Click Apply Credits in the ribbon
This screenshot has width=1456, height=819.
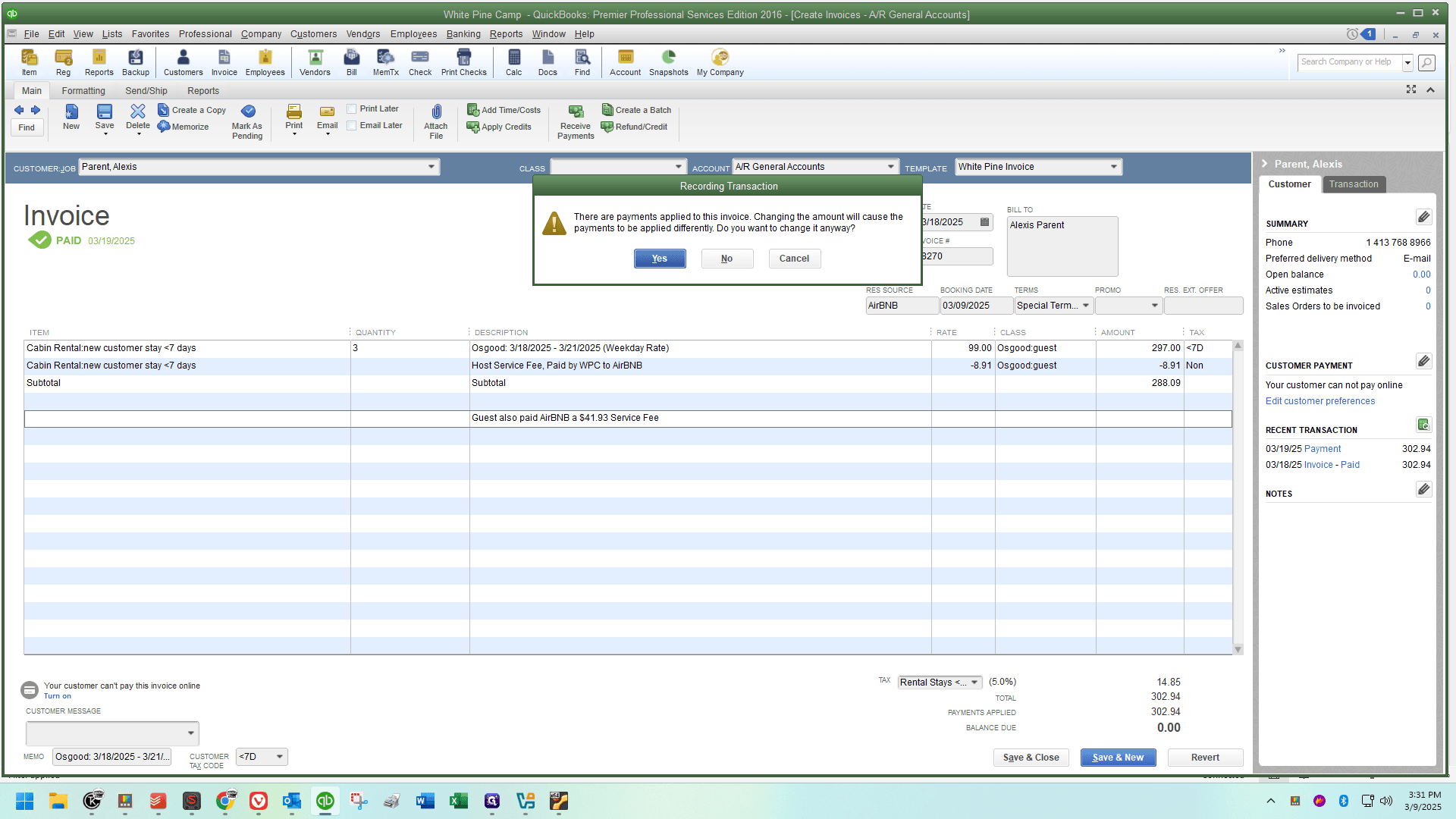[500, 127]
